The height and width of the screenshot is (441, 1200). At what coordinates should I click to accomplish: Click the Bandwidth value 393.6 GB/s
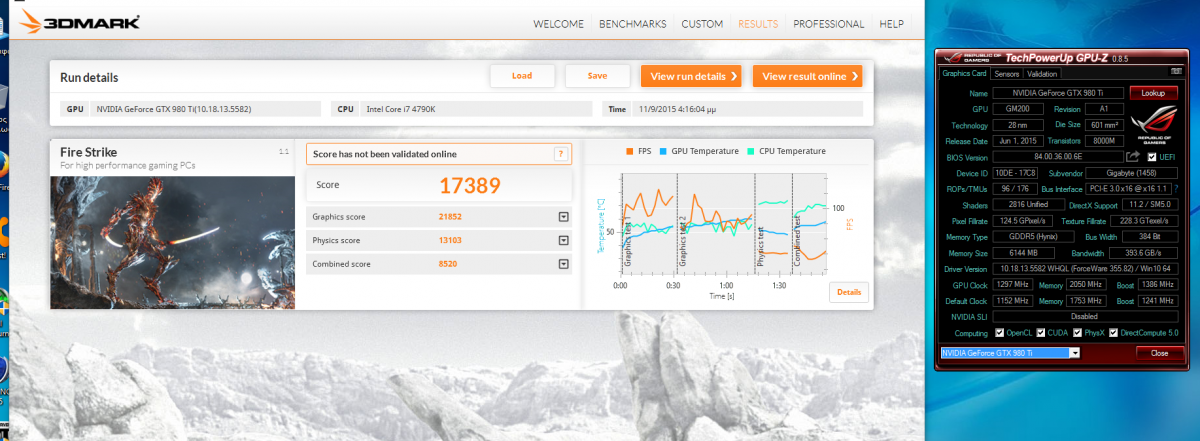click(1141, 253)
